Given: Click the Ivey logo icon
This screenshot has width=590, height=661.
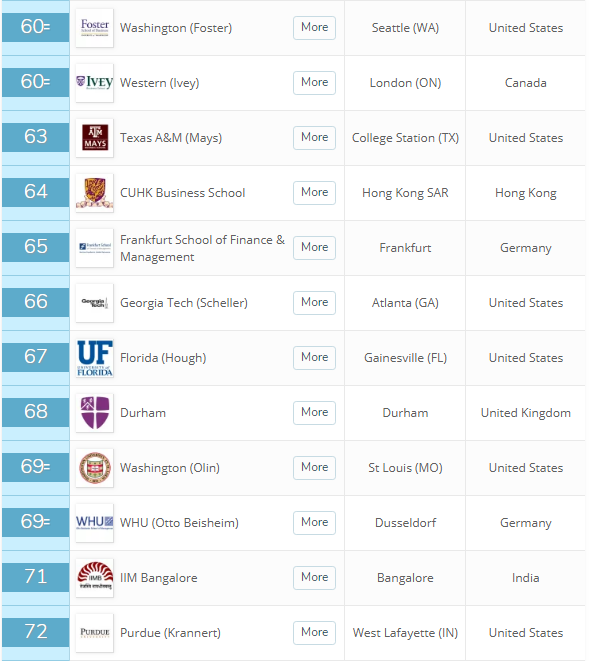Looking at the screenshot, I should [95, 83].
